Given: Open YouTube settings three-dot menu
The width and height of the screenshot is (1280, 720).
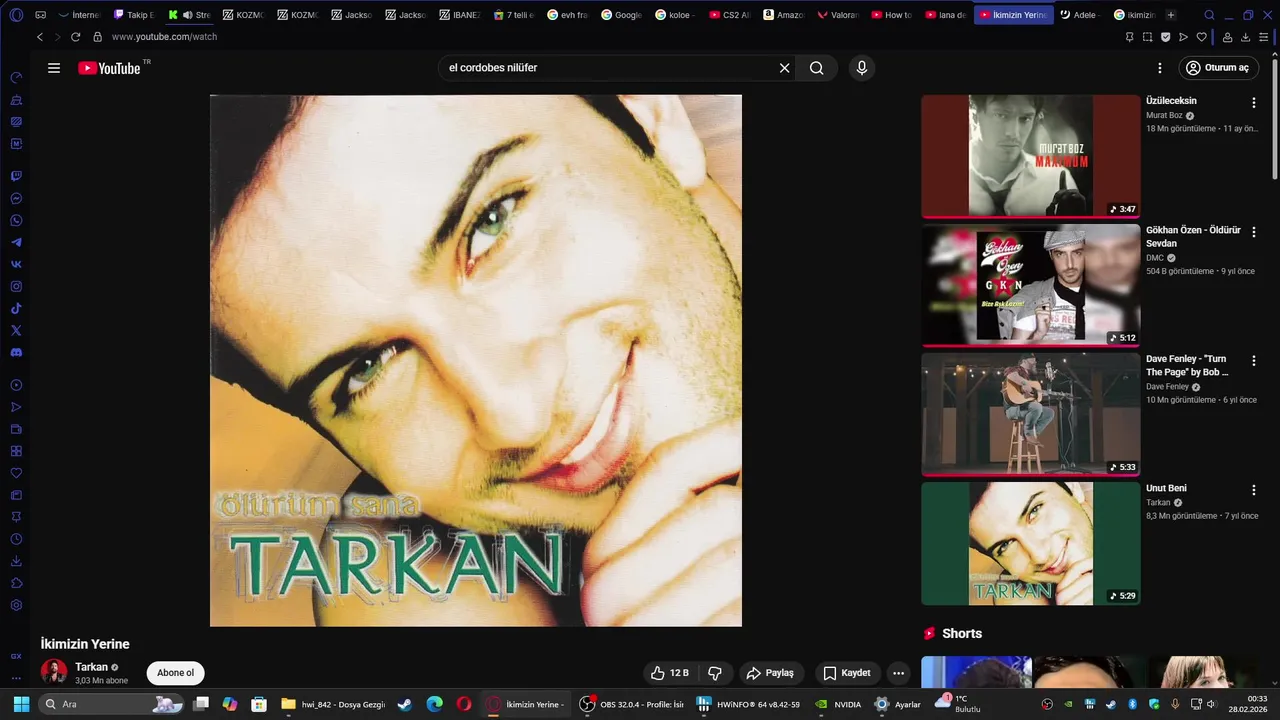Looking at the screenshot, I should pyautogui.click(x=1160, y=68).
